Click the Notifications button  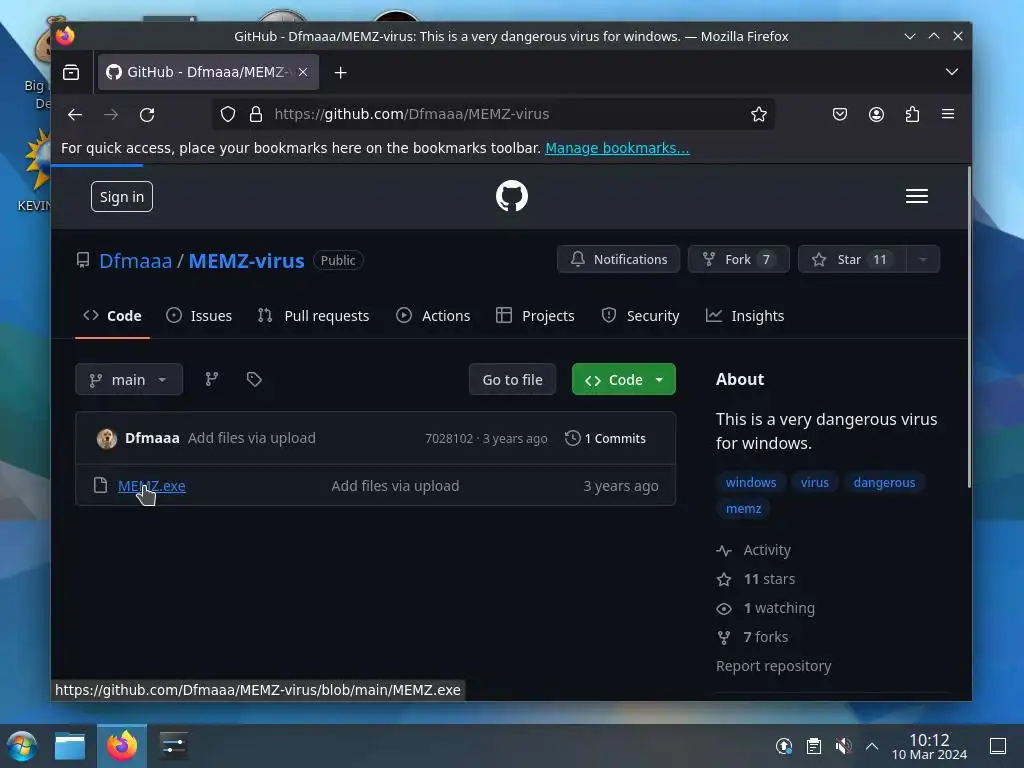[618, 259]
